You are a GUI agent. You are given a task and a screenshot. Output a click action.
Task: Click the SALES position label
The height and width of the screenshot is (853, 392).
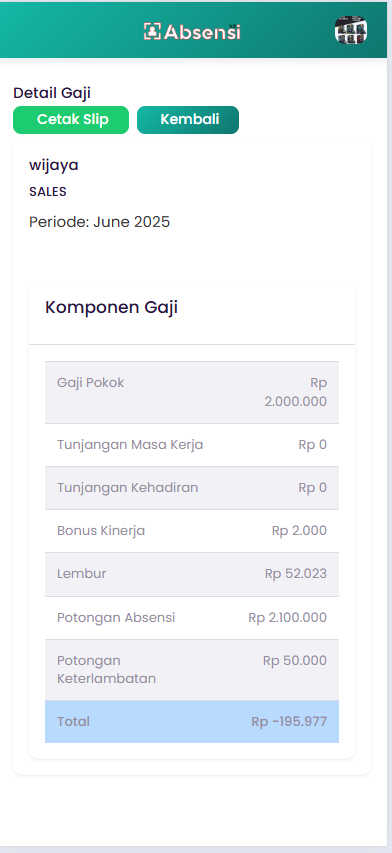coord(48,191)
